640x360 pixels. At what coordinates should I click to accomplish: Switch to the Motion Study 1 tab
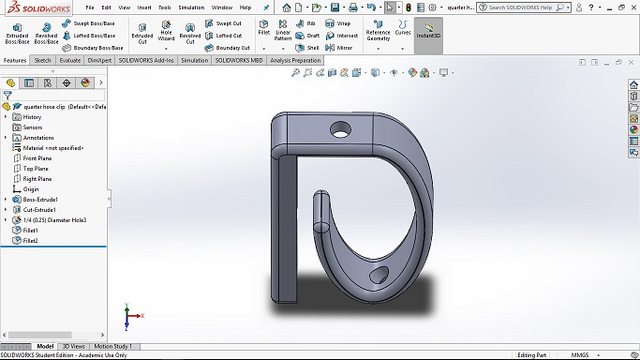point(113,347)
